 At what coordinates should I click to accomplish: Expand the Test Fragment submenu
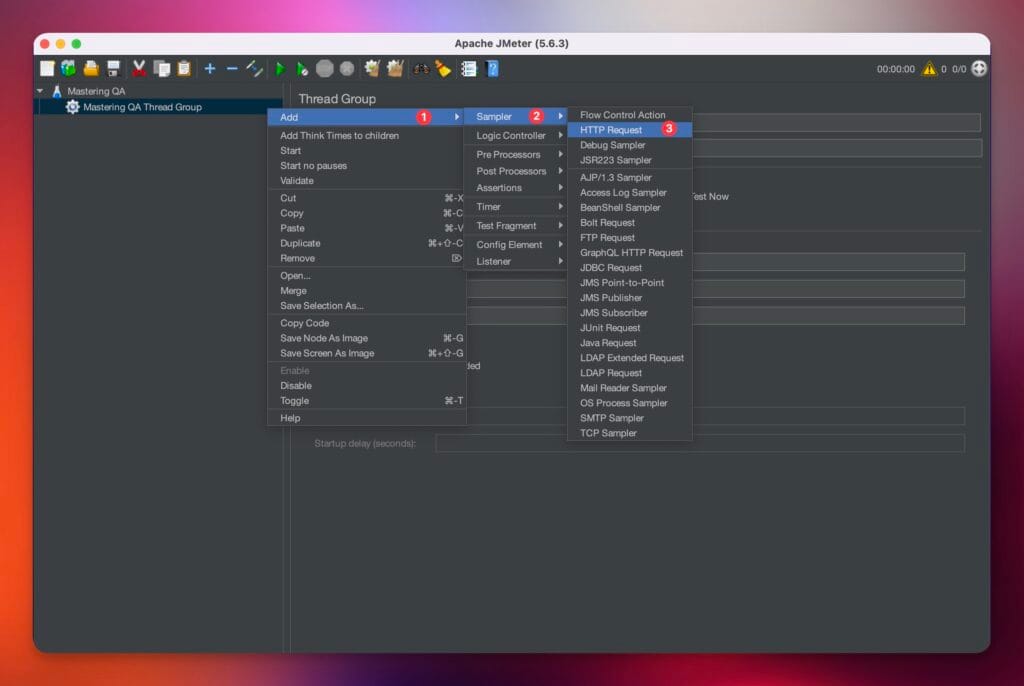click(x=515, y=225)
